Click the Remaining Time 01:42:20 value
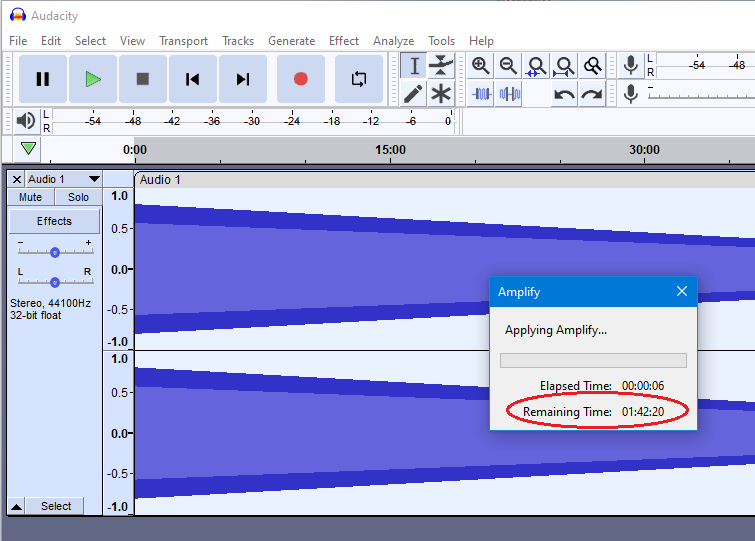The width and height of the screenshot is (755, 541). 643,412
